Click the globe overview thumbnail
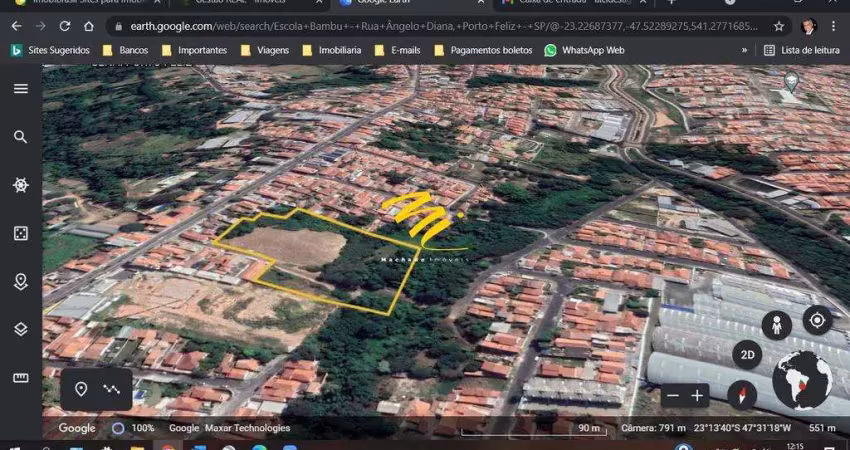850x450 pixels. point(802,380)
